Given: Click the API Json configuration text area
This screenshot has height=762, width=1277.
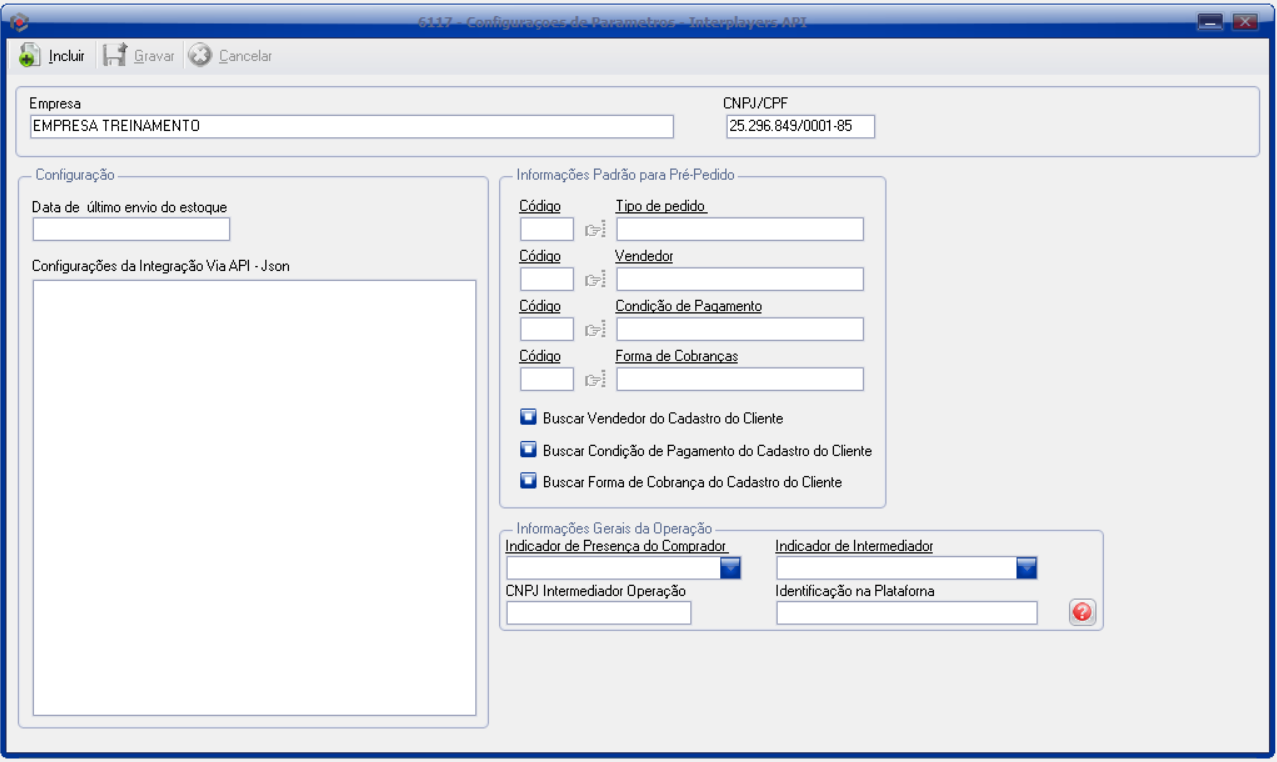Looking at the screenshot, I should pos(254,498).
